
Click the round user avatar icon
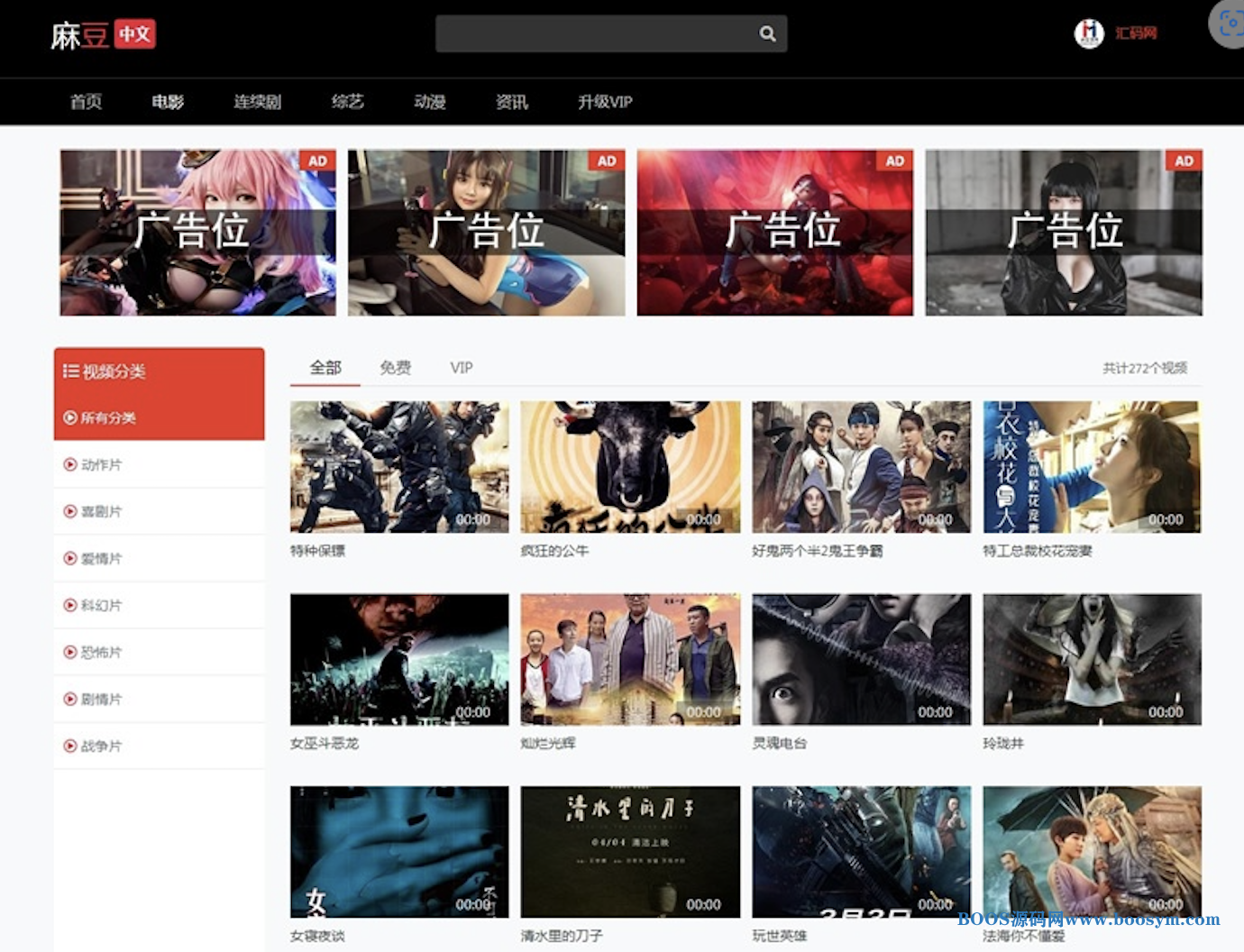1089,33
